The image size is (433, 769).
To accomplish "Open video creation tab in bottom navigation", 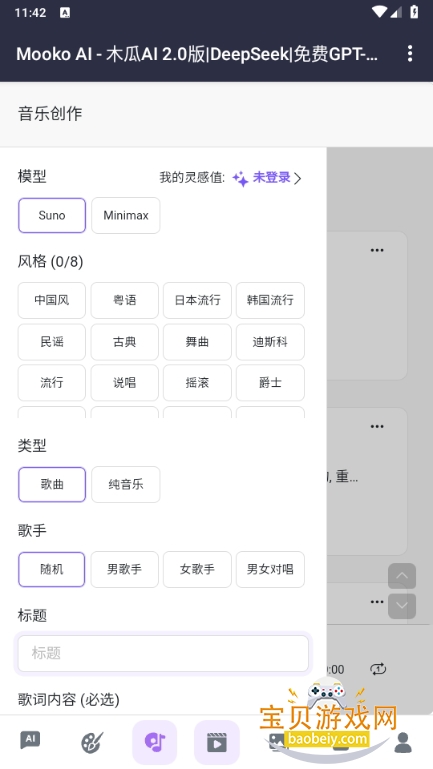I will pyautogui.click(x=217, y=743).
